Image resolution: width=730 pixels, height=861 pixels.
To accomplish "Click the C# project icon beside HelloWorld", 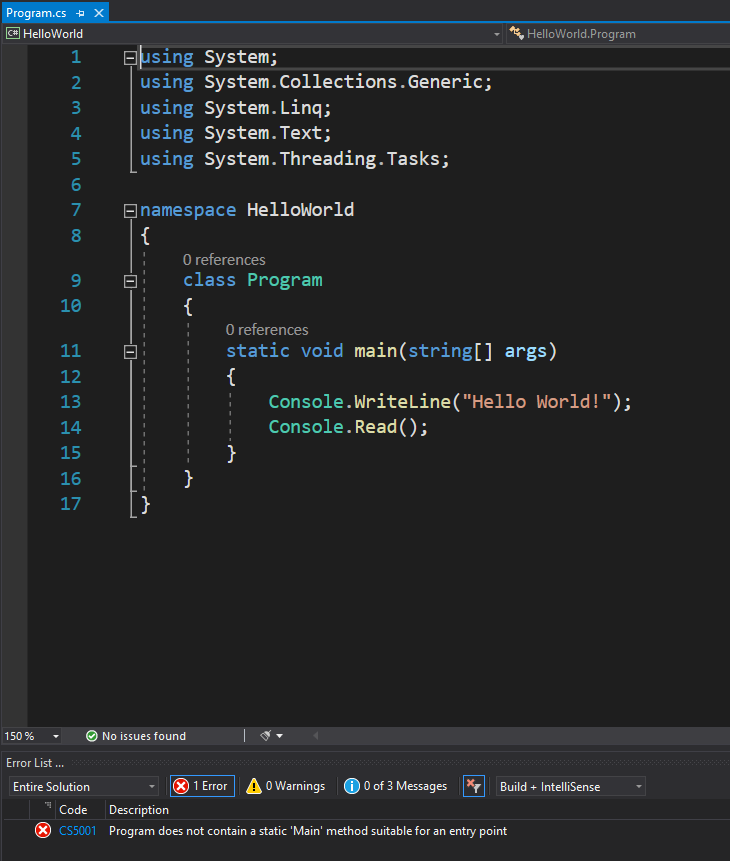I will tap(13, 34).
